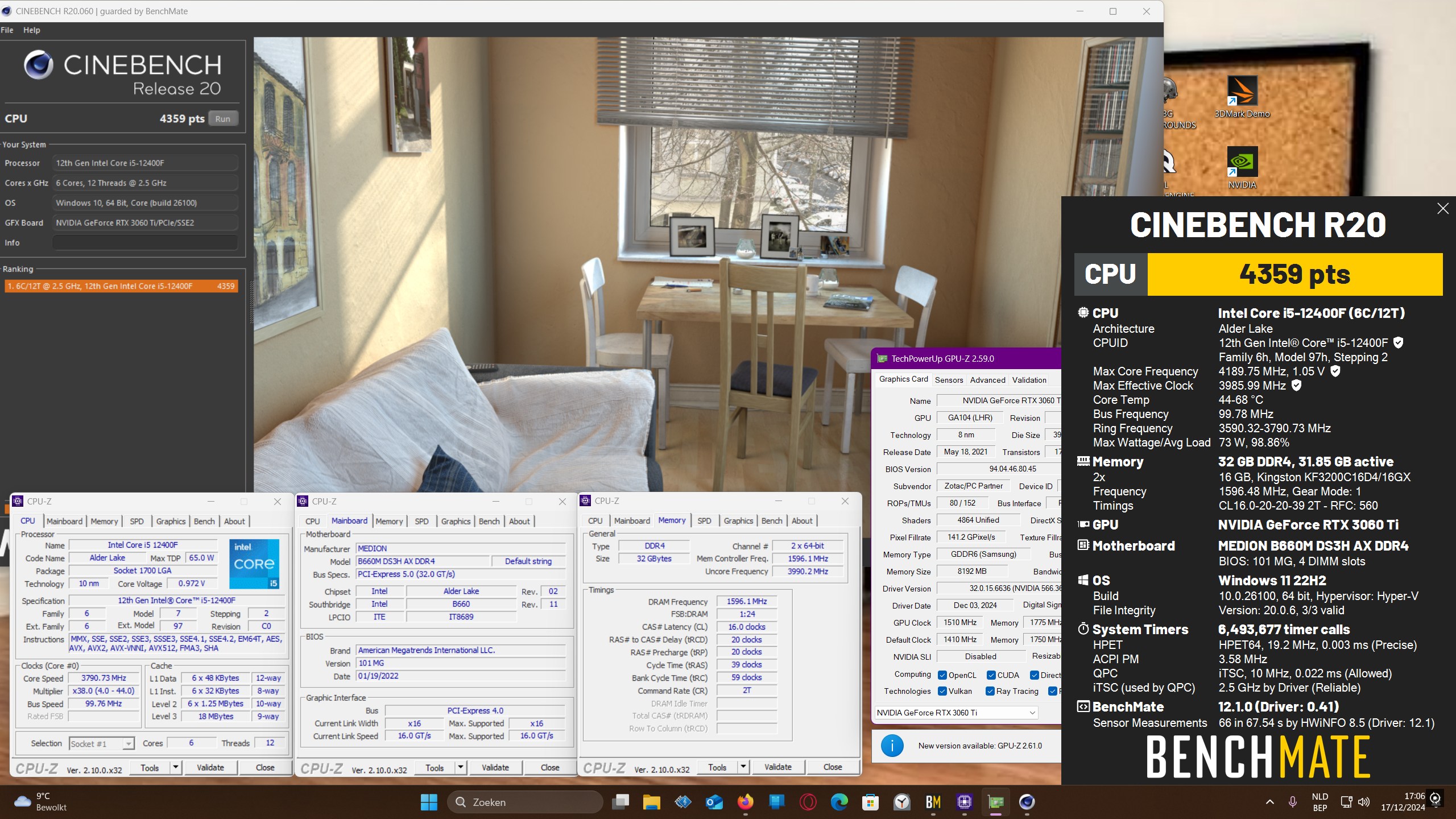Expand Tools arrow in Mainboard CPU-Z window
The image size is (1456, 819).
[461, 767]
